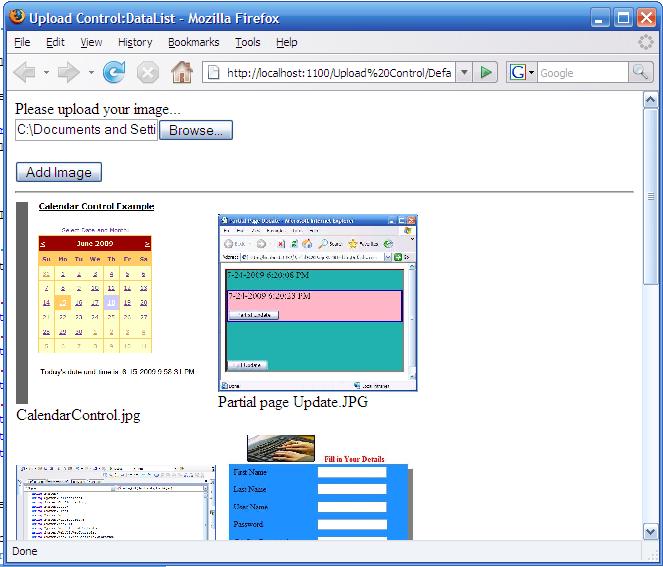The width and height of the screenshot is (663, 567).
Task: Click the search magnifier icon
Action: (640, 73)
